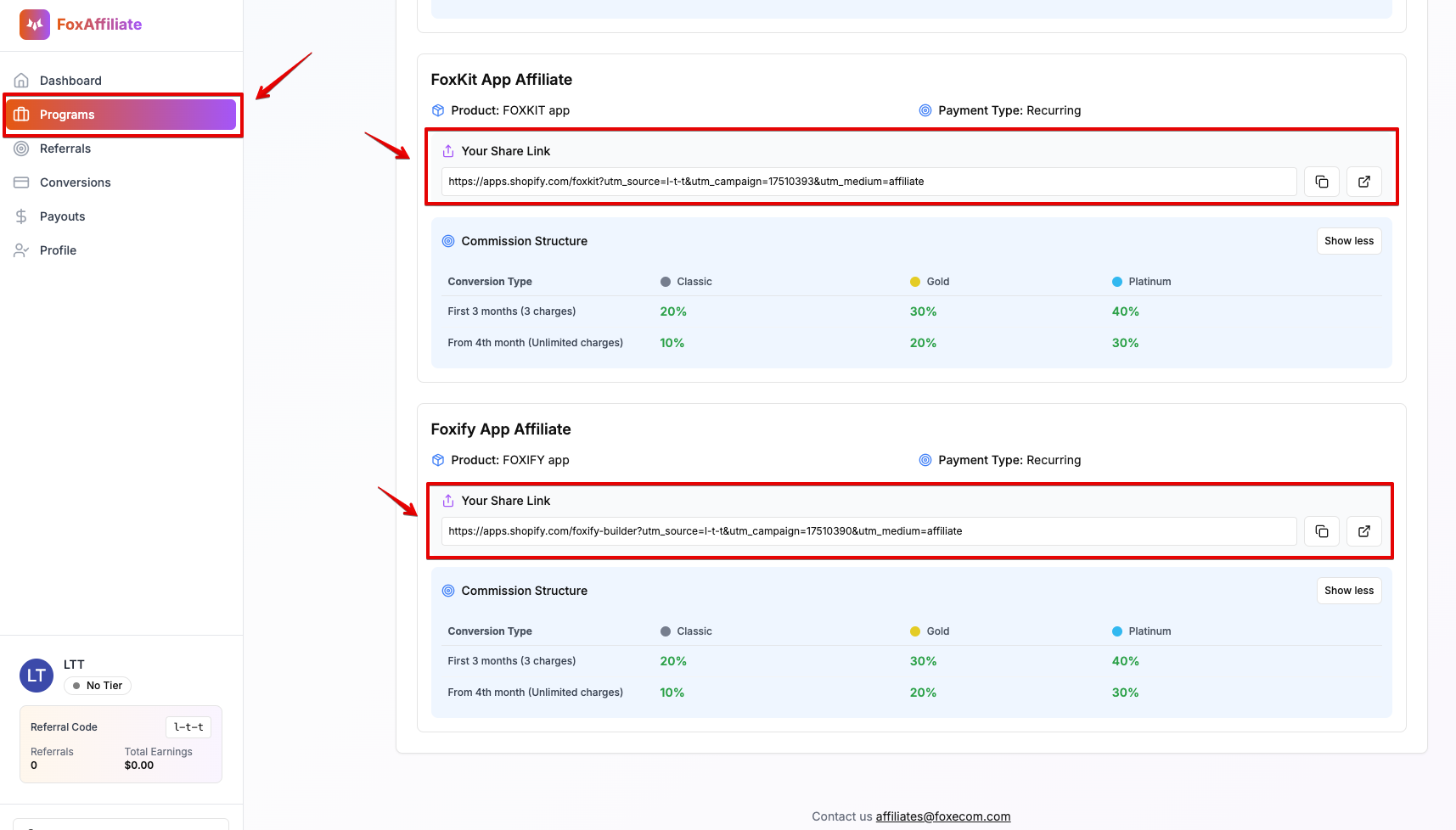Click the FoxAffiliate logo icon
Screen dimensions: 1456x830
[x=35, y=25]
